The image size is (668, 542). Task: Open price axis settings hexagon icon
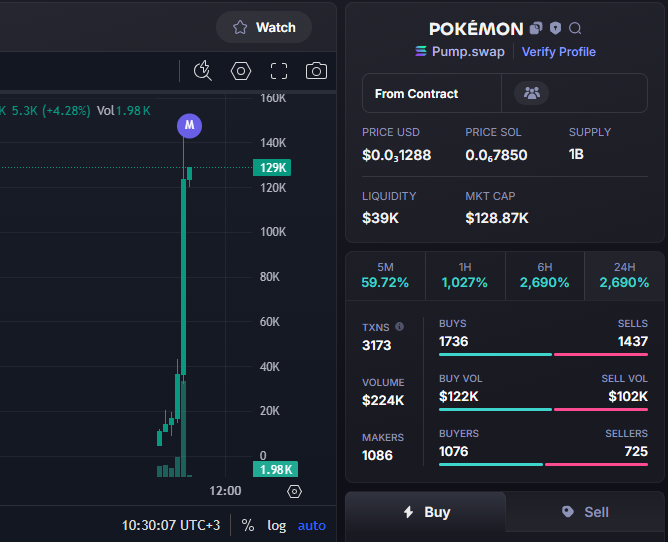294,491
